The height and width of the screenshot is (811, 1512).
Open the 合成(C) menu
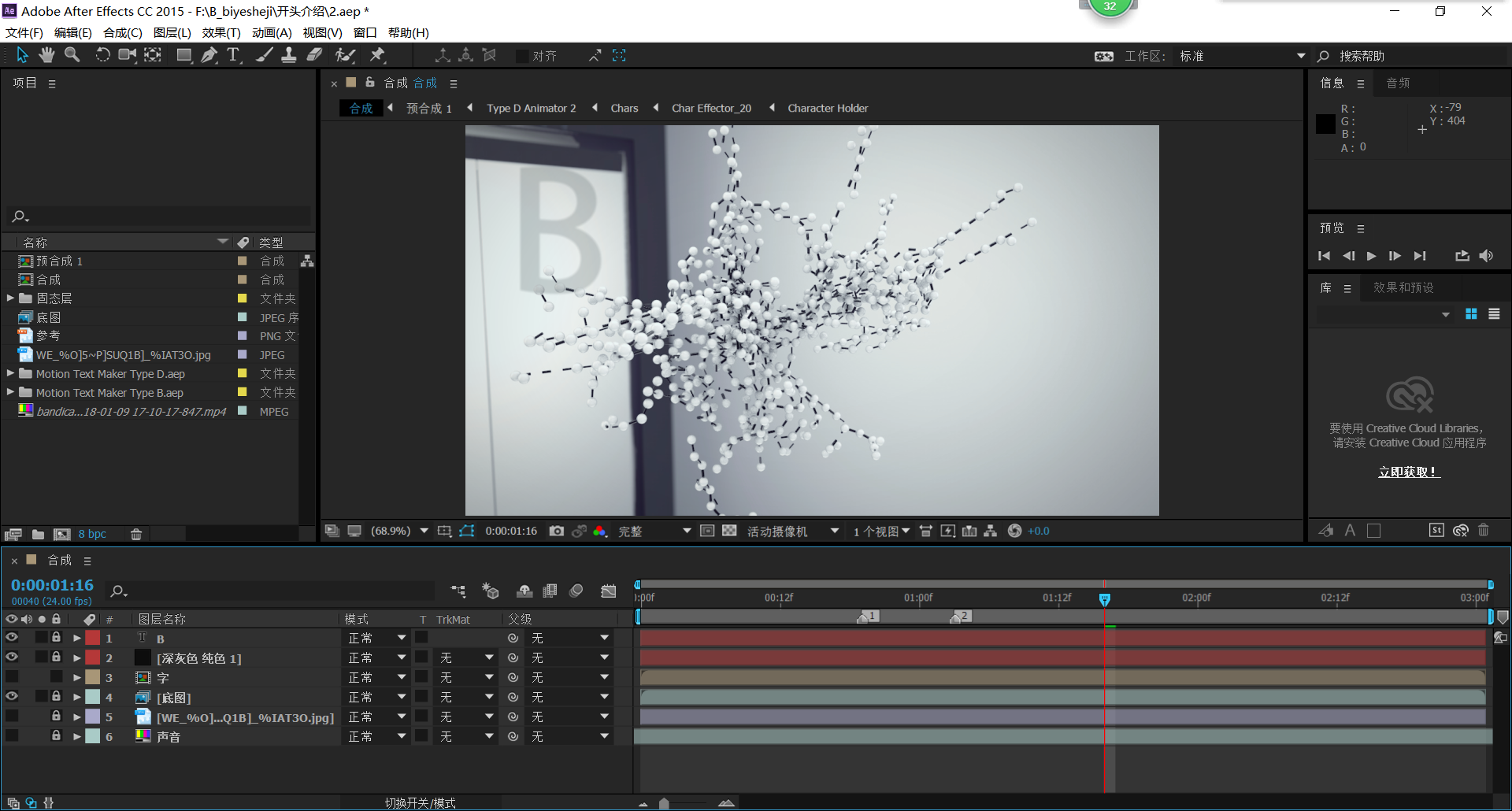pyautogui.click(x=123, y=32)
